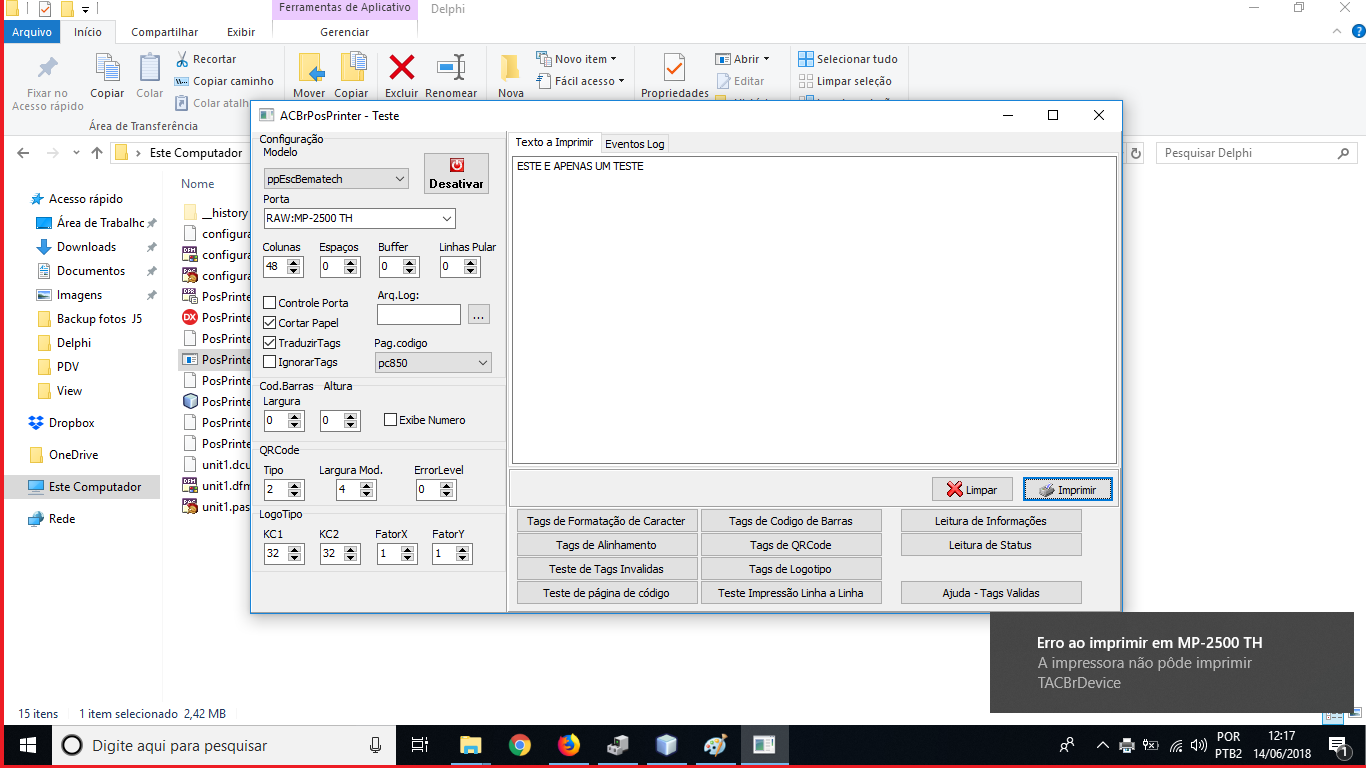Click the LogoTipo FatorX spinner
Image resolution: width=1366 pixels, height=768 pixels.
coord(396,553)
